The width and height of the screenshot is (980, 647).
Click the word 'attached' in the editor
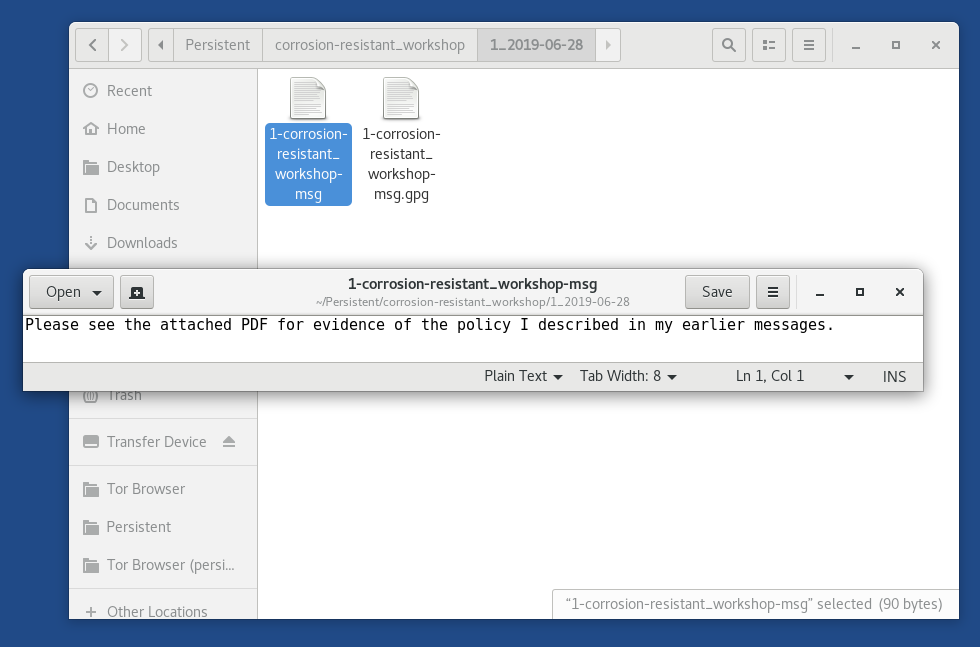[196, 325]
